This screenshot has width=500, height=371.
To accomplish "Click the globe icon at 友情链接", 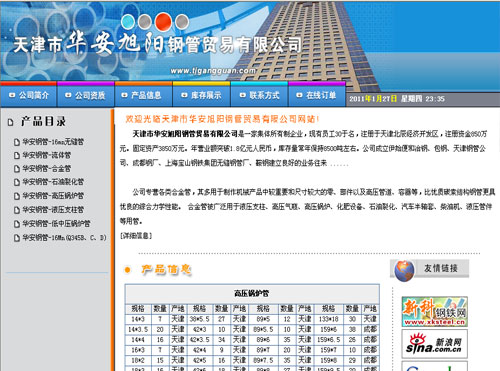I will click(404, 271).
